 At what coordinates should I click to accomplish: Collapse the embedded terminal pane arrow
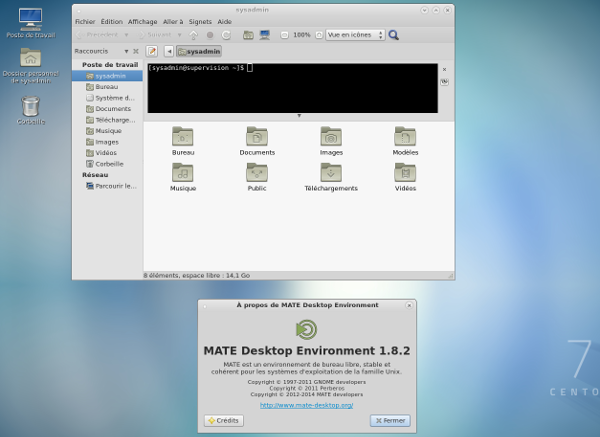(299, 116)
